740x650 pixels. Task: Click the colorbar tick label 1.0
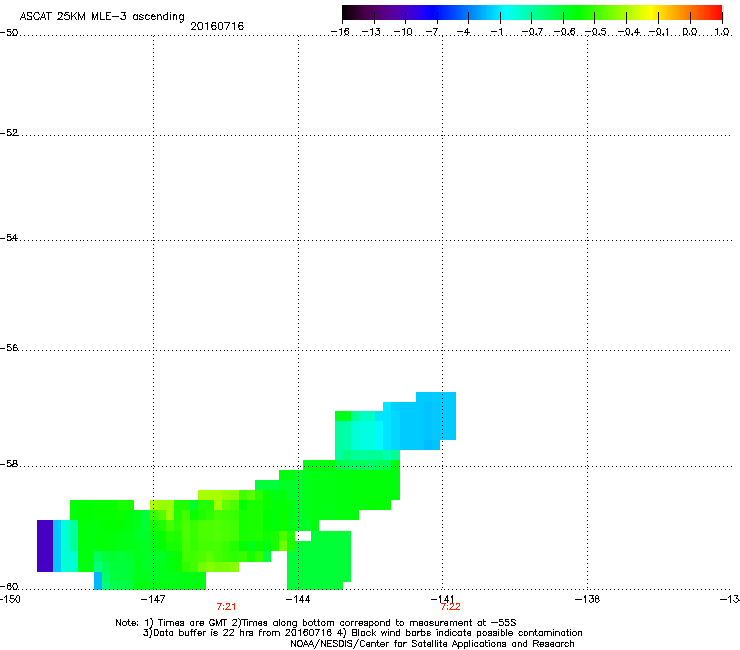click(x=722, y=32)
